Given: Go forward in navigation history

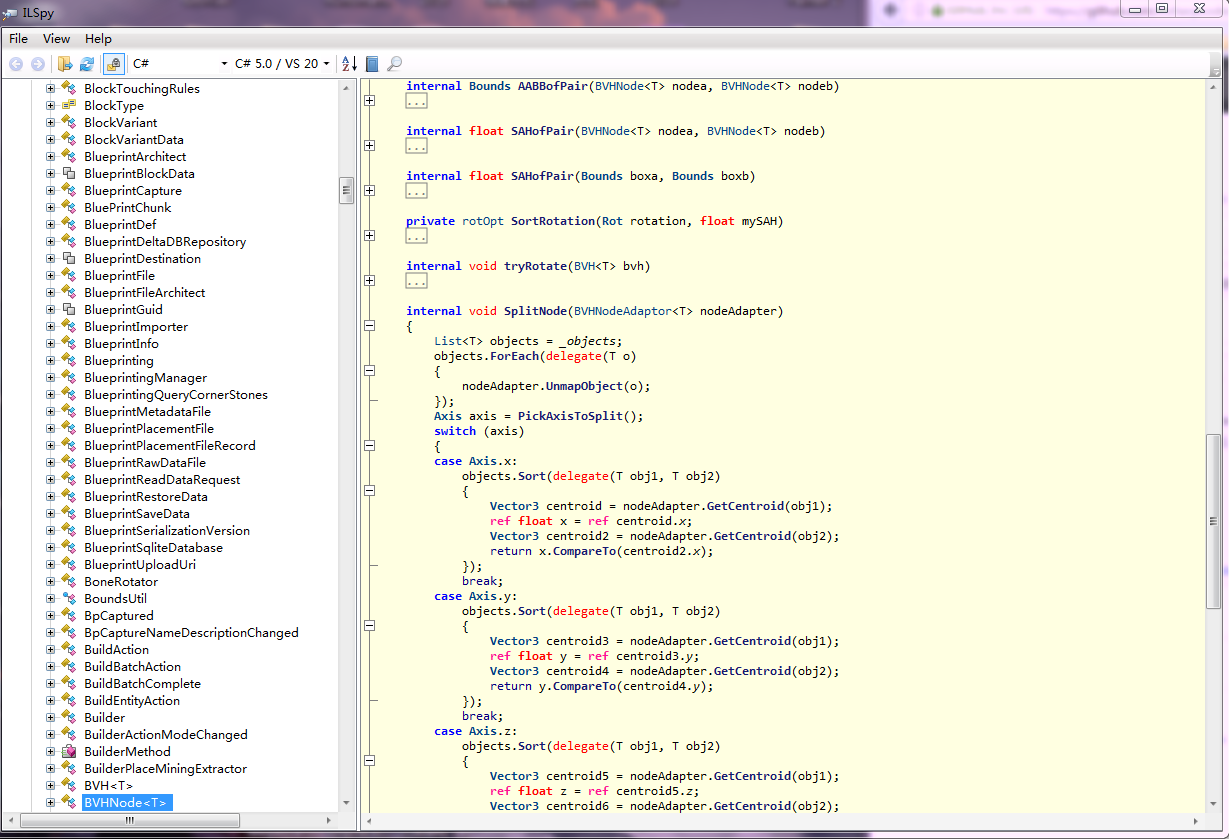Looking at the screenshot, I should [x=38, y=64].
